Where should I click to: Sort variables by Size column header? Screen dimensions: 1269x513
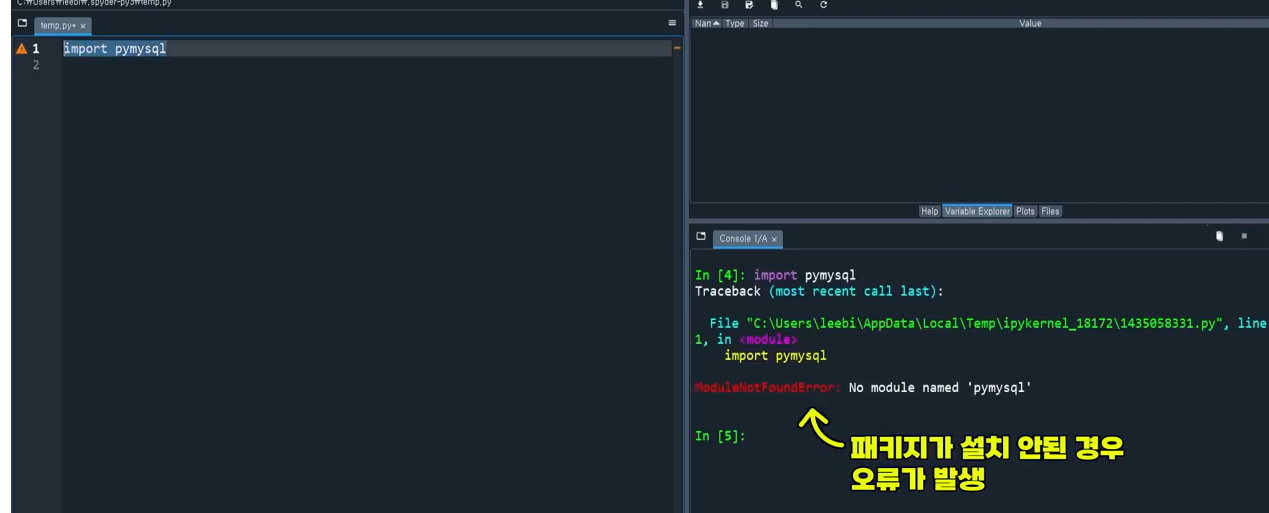pos(760,23)
